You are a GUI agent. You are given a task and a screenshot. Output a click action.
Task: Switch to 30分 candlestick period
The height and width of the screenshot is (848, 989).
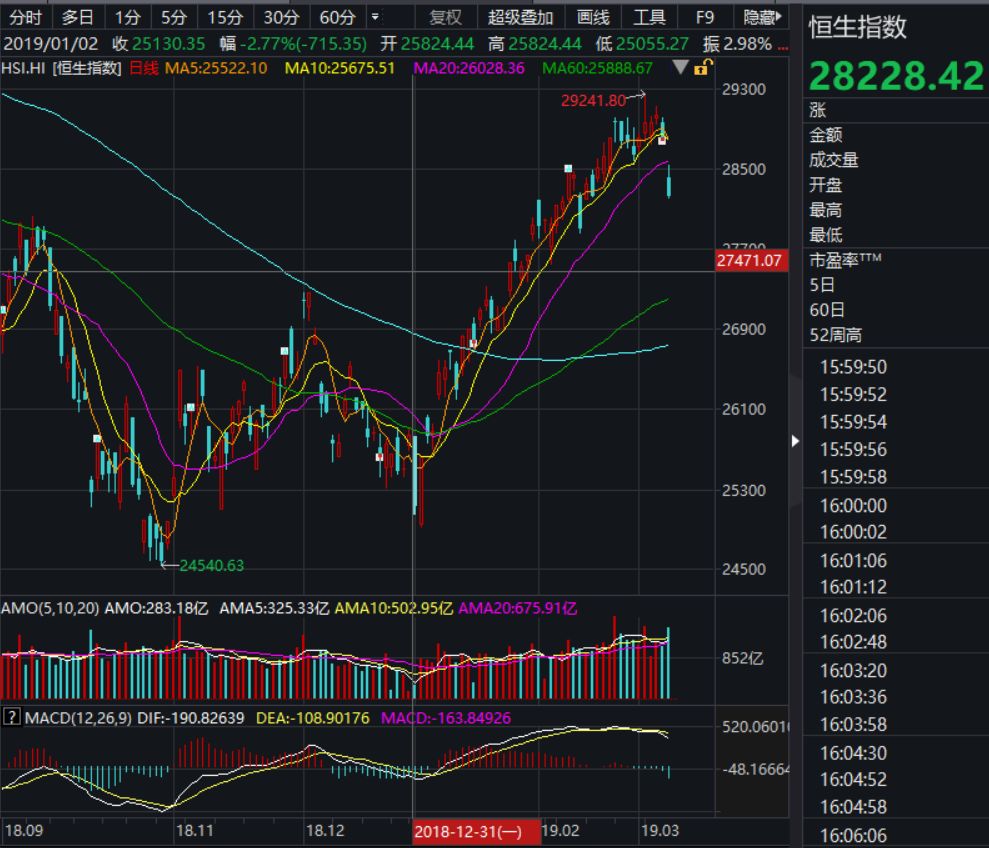tap(281, 18)
